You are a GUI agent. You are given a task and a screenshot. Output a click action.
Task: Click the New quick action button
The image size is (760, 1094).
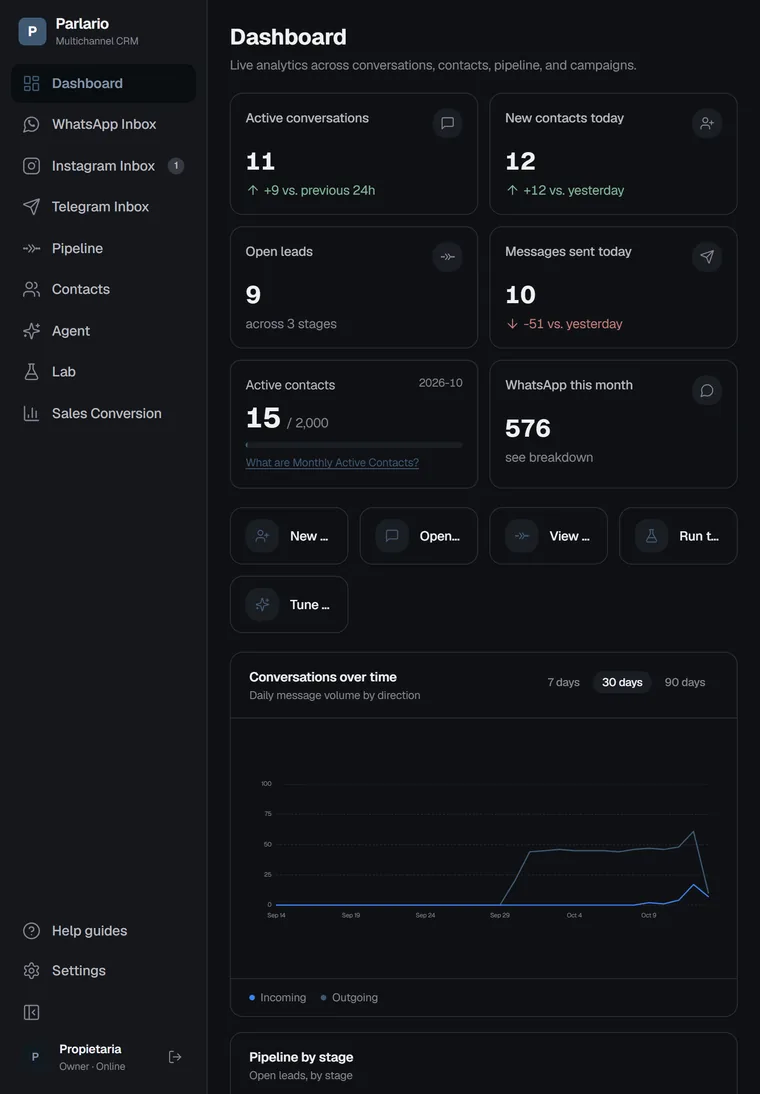(289, 536)
